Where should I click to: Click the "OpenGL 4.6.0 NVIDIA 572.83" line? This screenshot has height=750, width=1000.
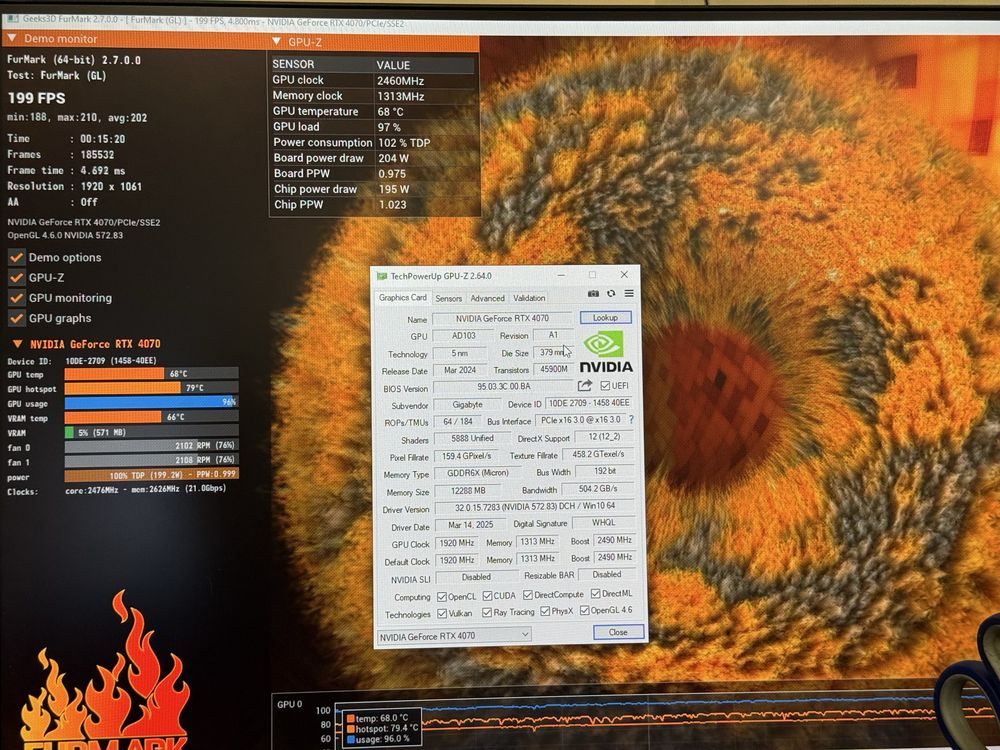click(65, 235)
